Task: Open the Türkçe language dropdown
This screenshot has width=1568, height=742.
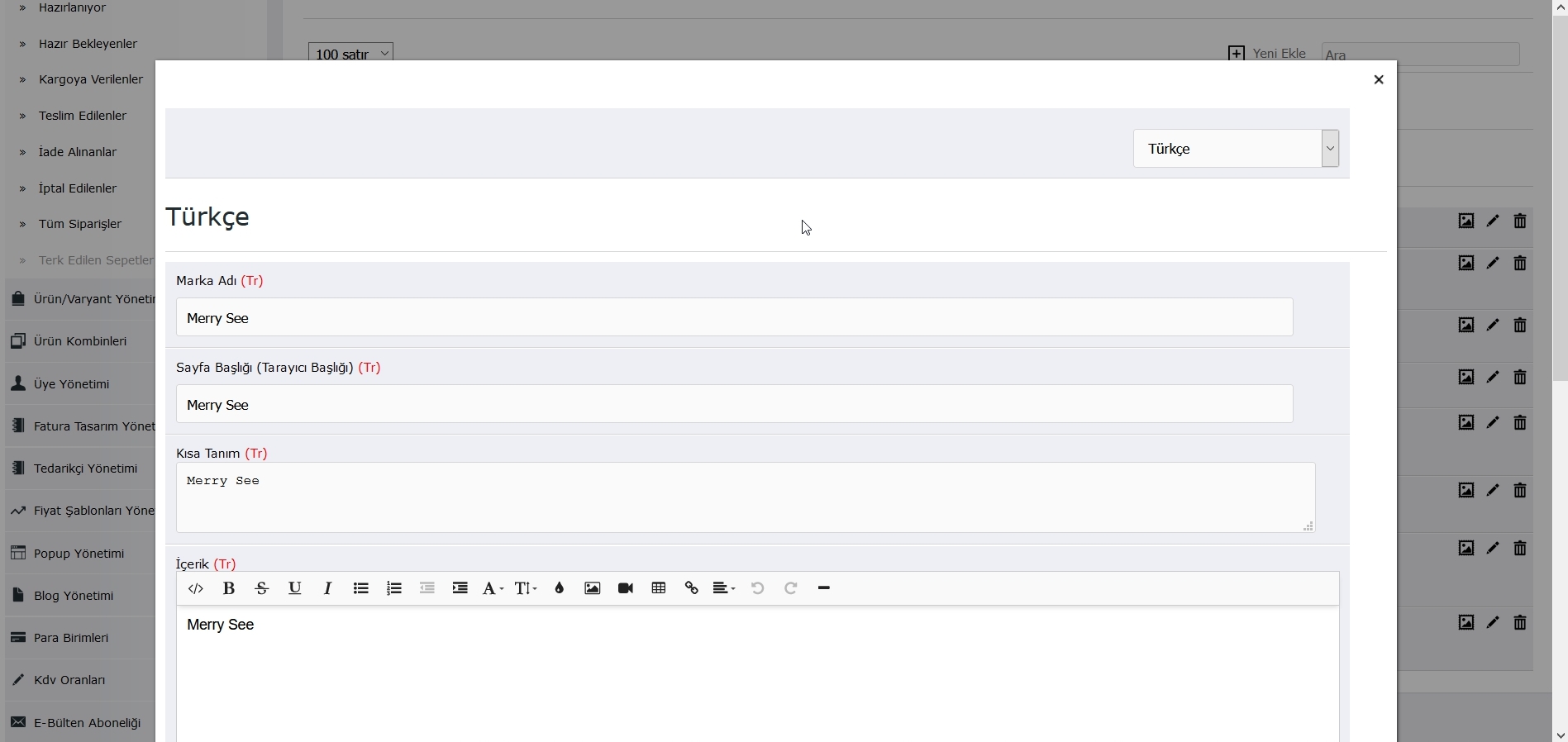Action: click(x=1237, y=149)
